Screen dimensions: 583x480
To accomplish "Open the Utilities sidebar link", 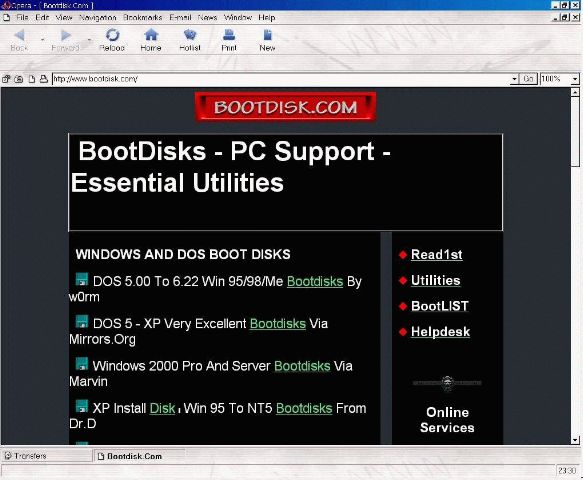I will coord(435,280).
